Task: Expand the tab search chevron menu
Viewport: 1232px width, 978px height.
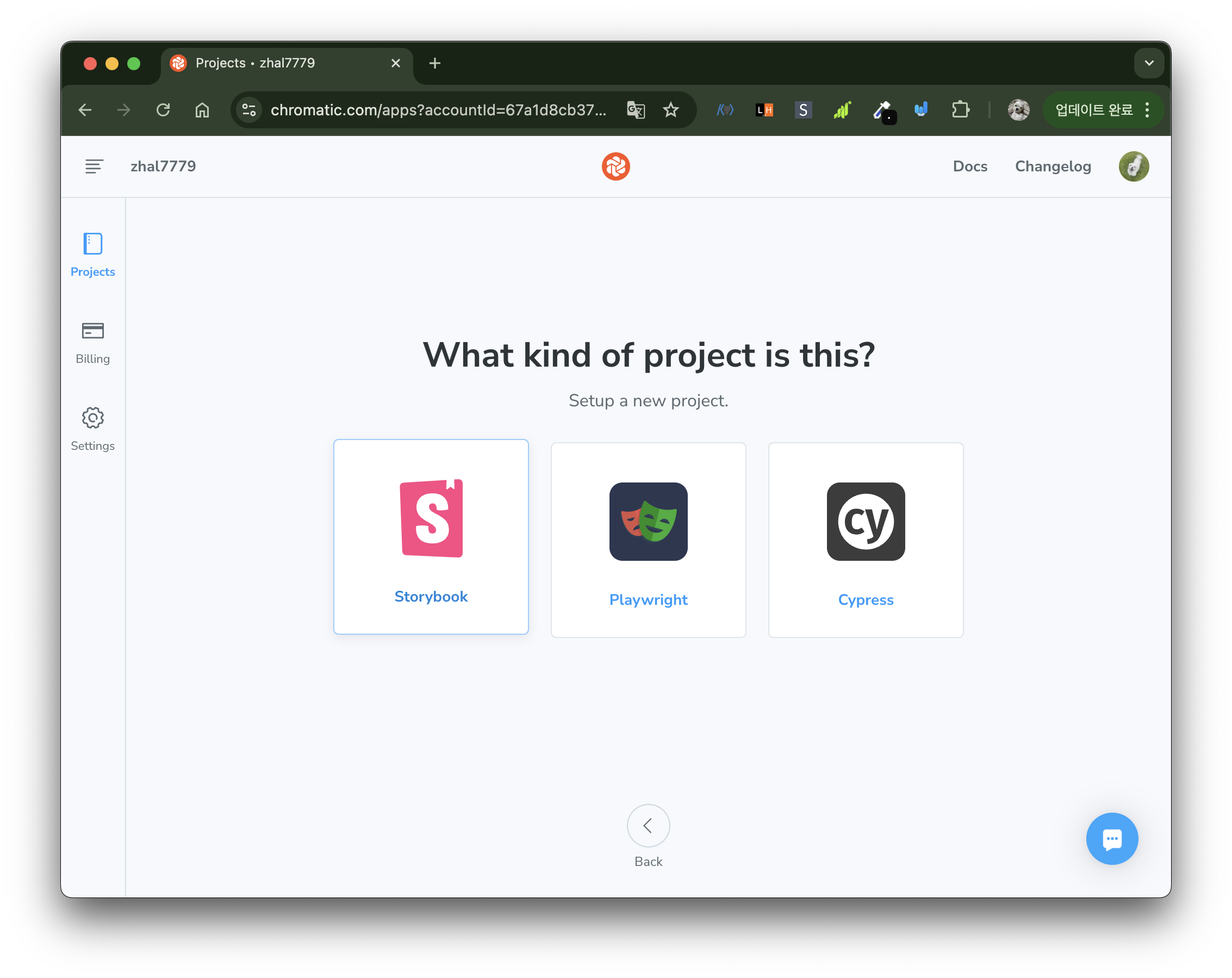Action: [1149, 63]
